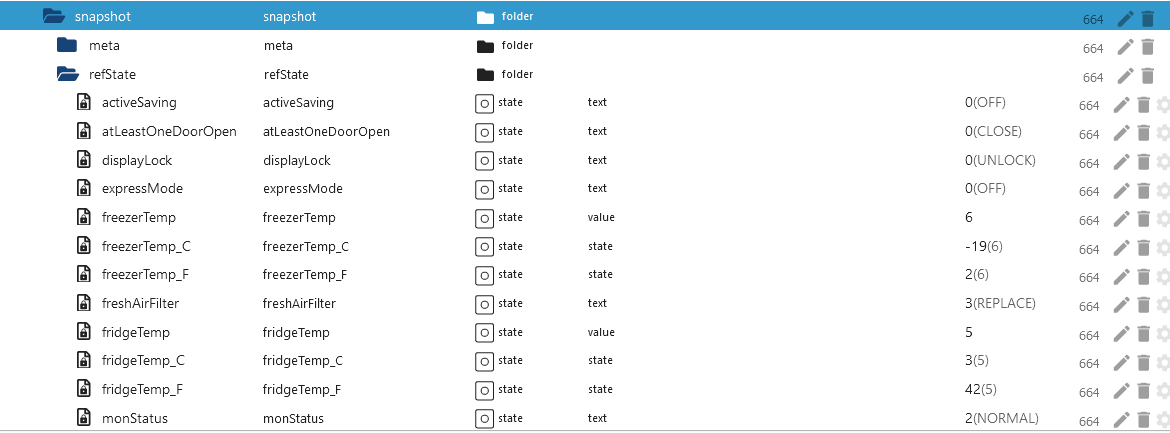Click pencil icon on monStatus row
Viewport: 1170px width, 433px height.
pos(1121,420)
